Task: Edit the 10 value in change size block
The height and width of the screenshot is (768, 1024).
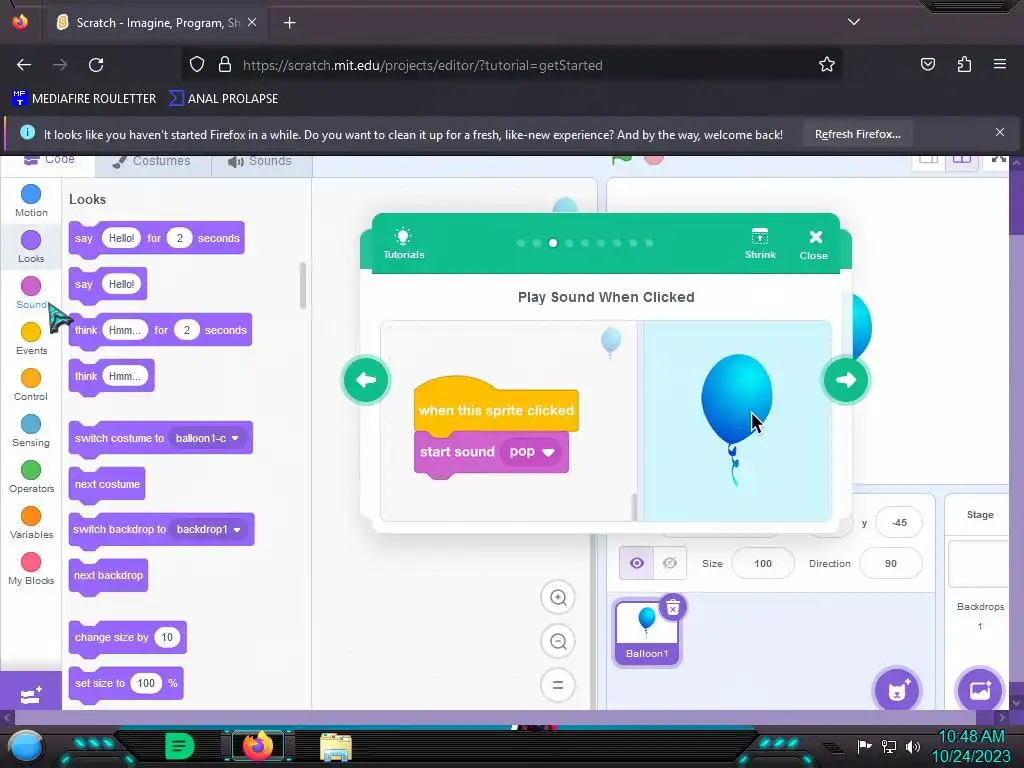Action: coord(167,637)
